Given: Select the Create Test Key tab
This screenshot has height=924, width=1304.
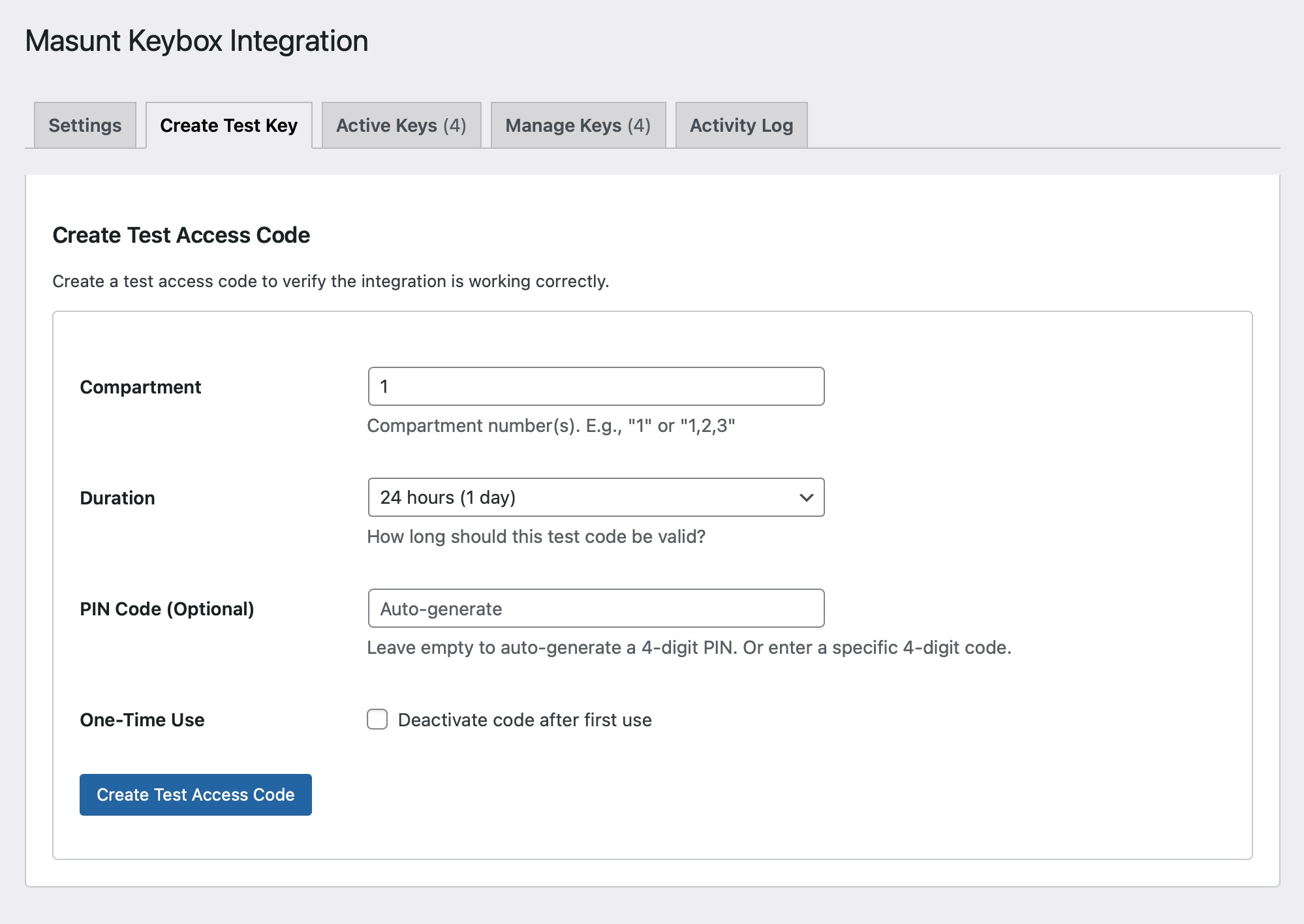Looking at the screenshot, I should (229, 125).
